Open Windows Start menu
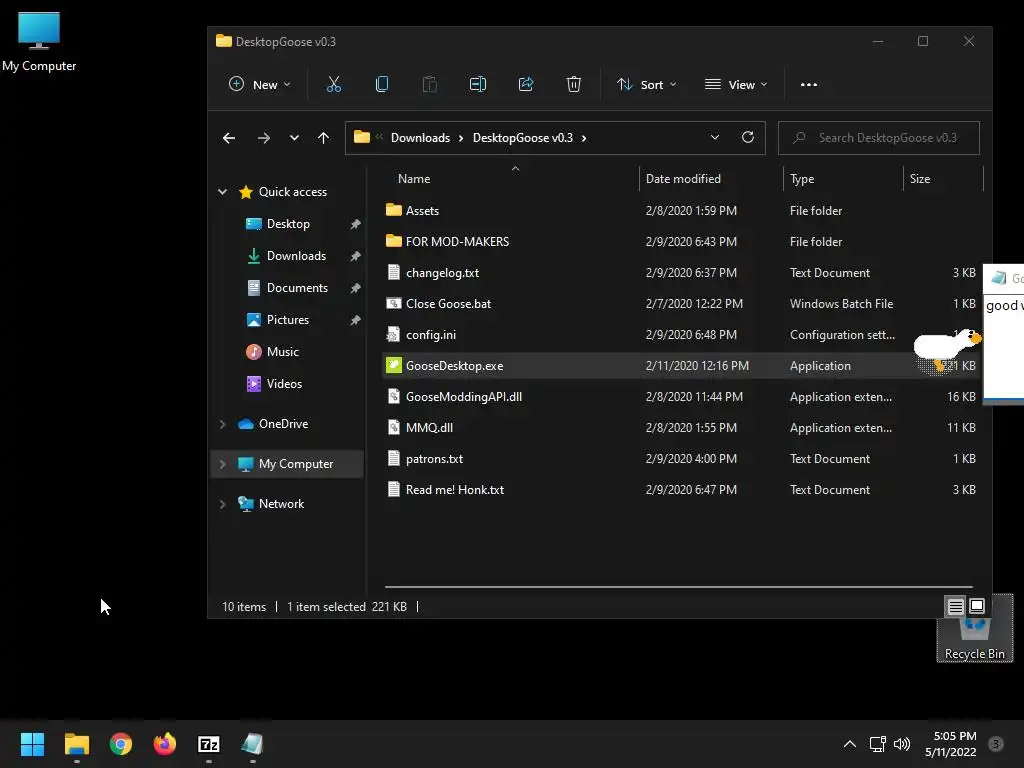The image size is (1024, 768). pyautogui.click(x=32, y=744)
